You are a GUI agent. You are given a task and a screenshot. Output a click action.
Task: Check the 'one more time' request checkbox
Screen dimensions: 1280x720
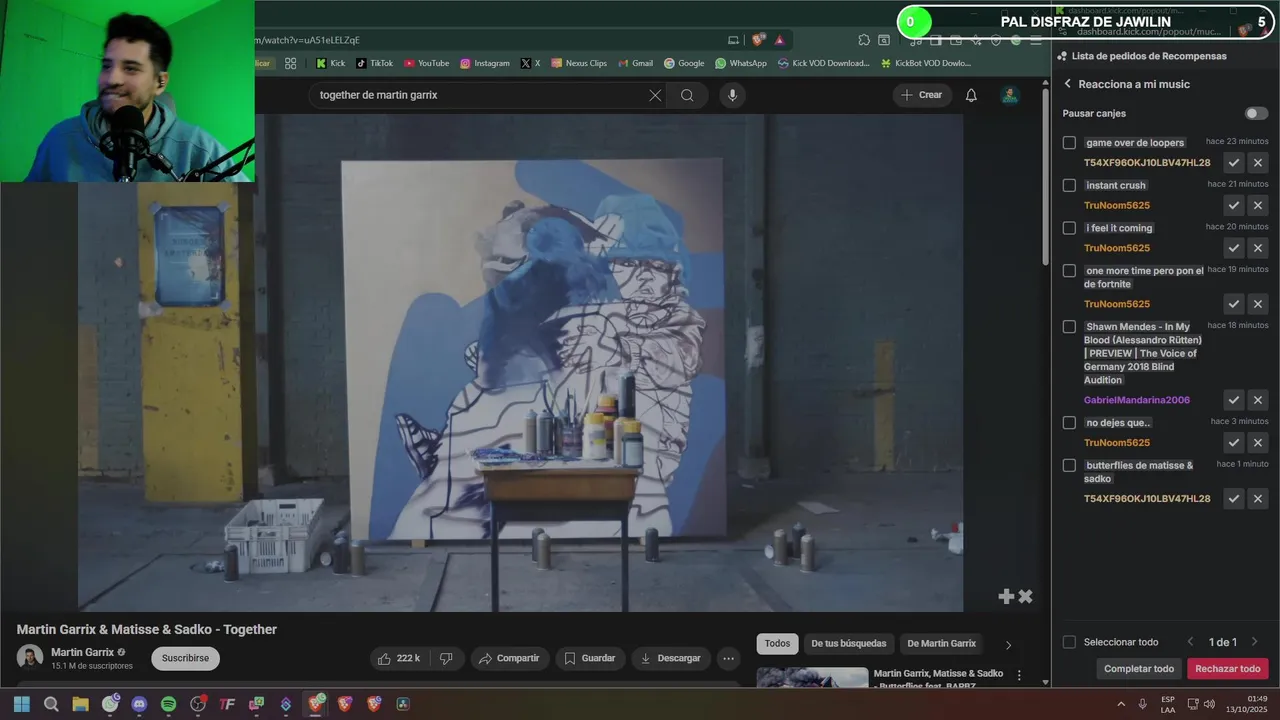coord(1069,271)
